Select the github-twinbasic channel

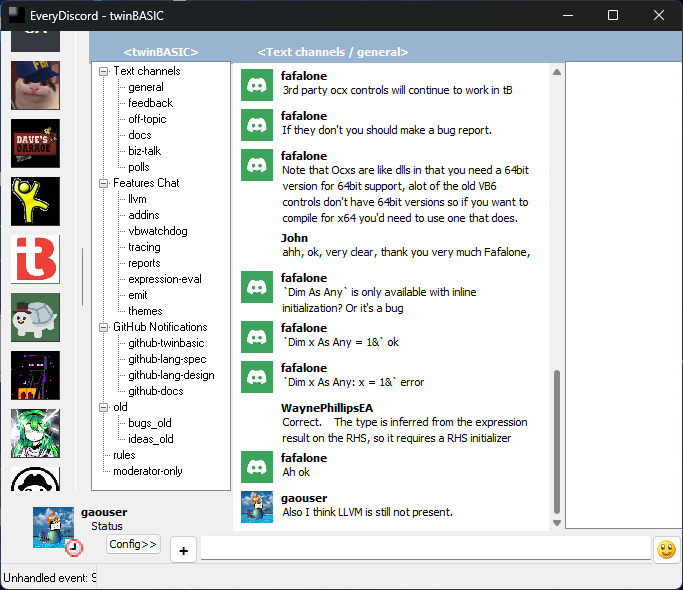166,343
